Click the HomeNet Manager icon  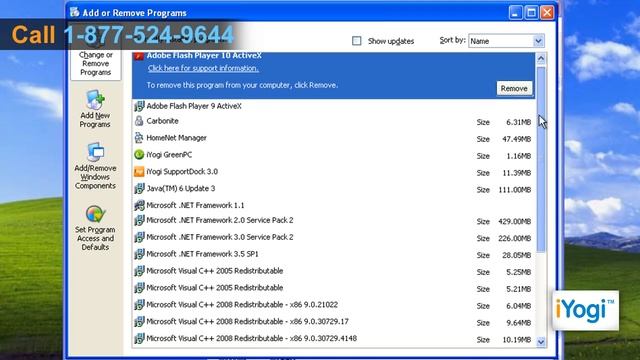(x=139, y=138)
